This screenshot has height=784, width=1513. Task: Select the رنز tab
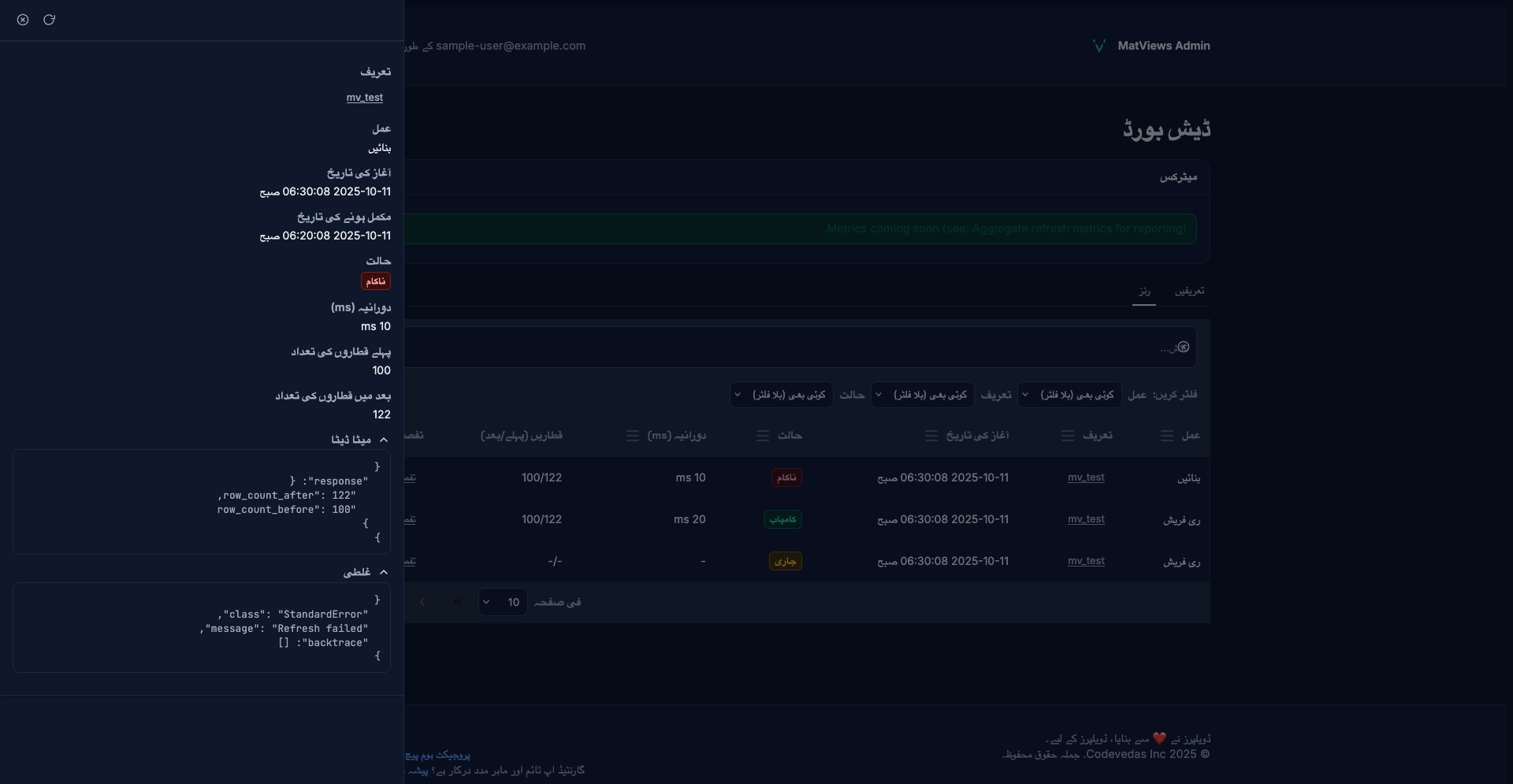[1144, 291]
